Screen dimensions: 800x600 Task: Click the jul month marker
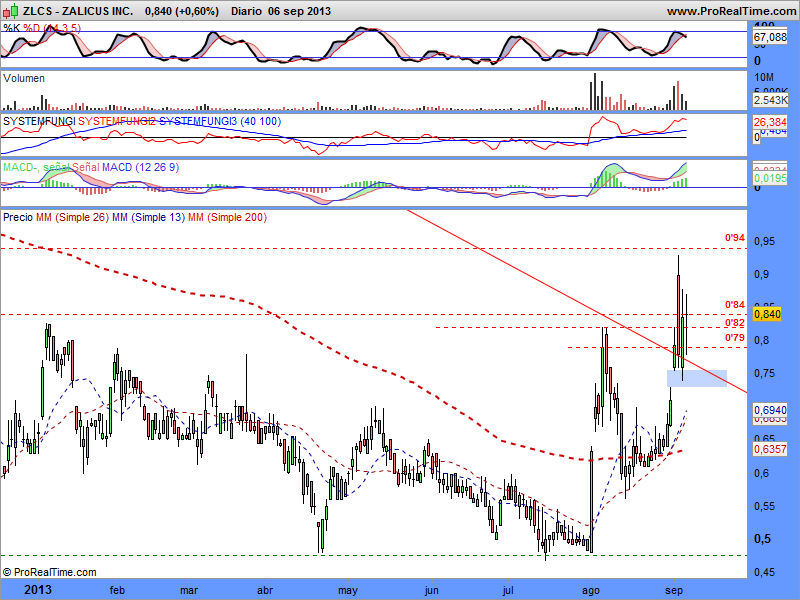click(508, 590)
